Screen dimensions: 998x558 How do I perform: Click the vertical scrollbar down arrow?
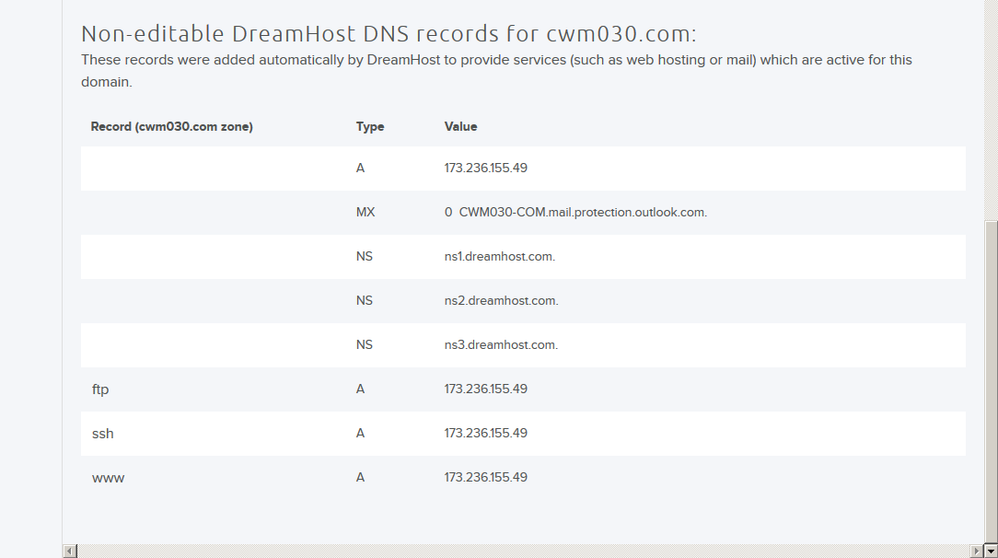click(x=991, y=551)
